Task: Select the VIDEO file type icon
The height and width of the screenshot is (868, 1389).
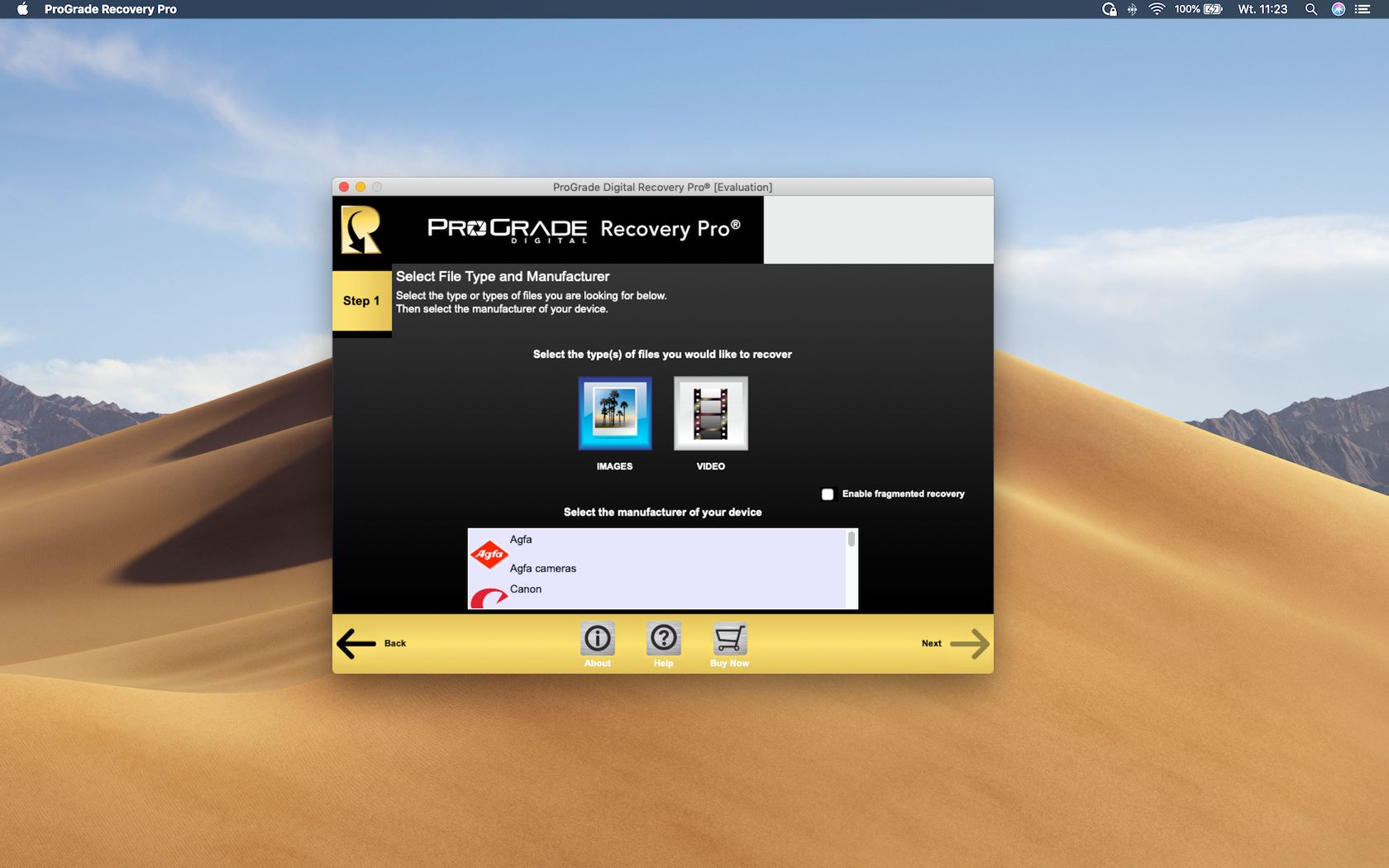Action: coord(710,413)
